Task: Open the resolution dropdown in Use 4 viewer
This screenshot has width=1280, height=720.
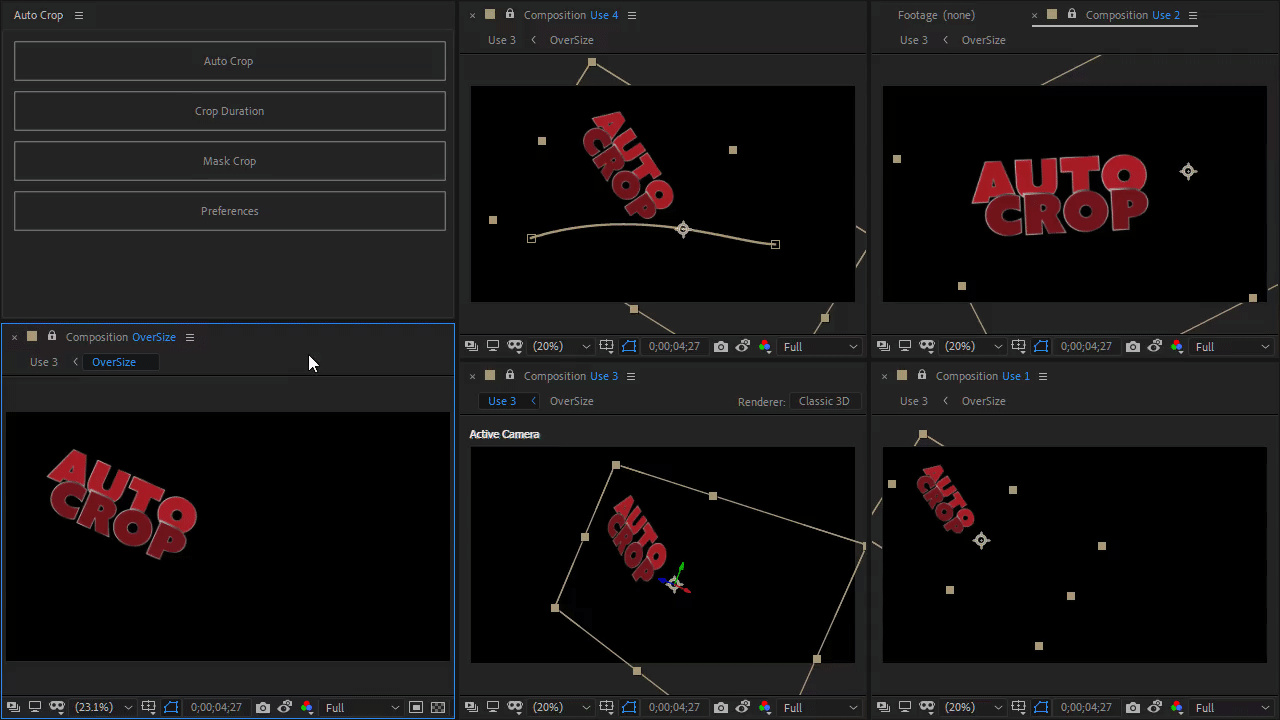Action: [x=820, y=347]
